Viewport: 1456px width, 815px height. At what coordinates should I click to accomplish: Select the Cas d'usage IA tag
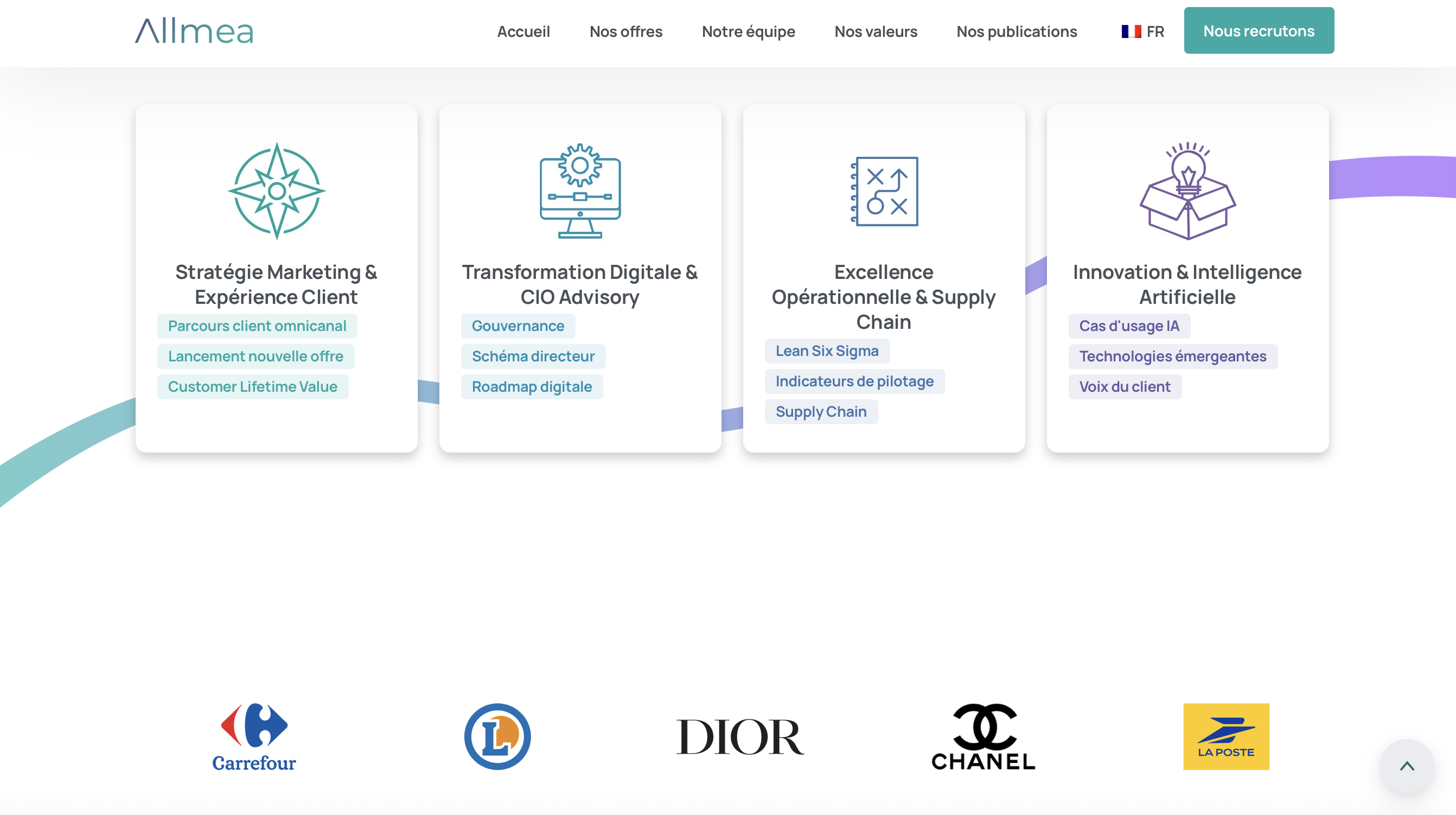[1129, 326]
